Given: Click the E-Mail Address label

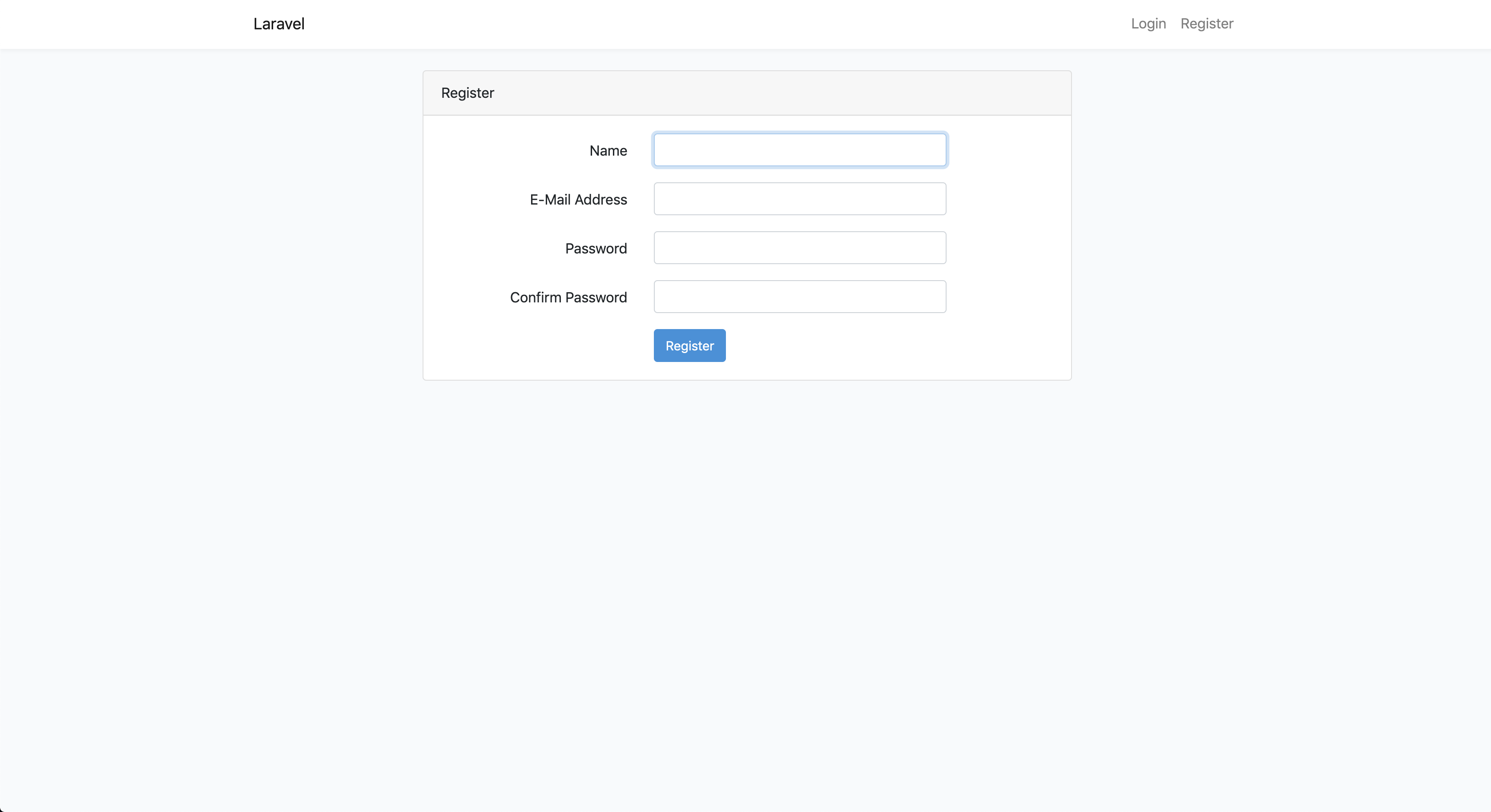Looking at the screenshot, I should 578,199.
